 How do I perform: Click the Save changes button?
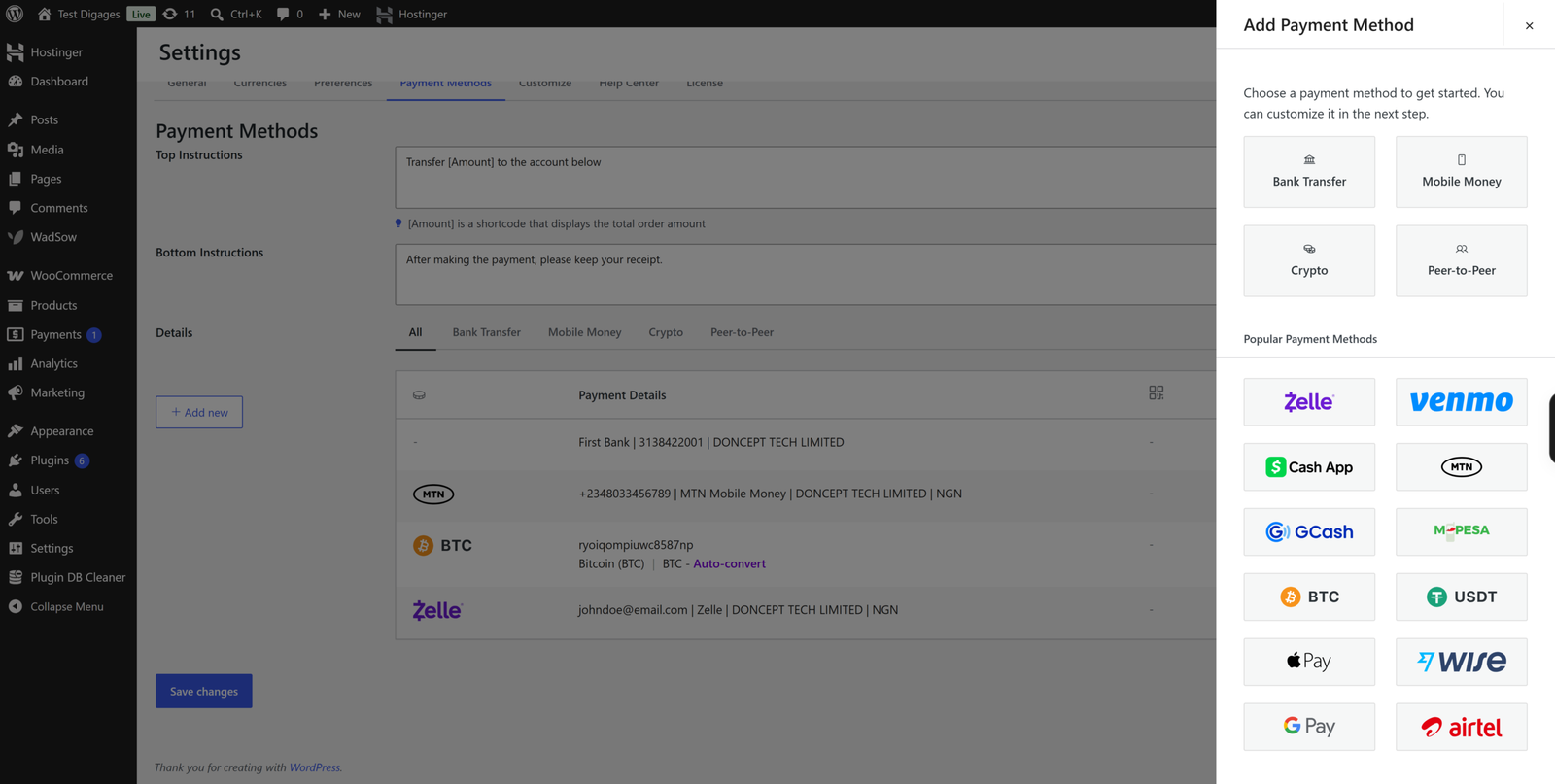[204, 691]
